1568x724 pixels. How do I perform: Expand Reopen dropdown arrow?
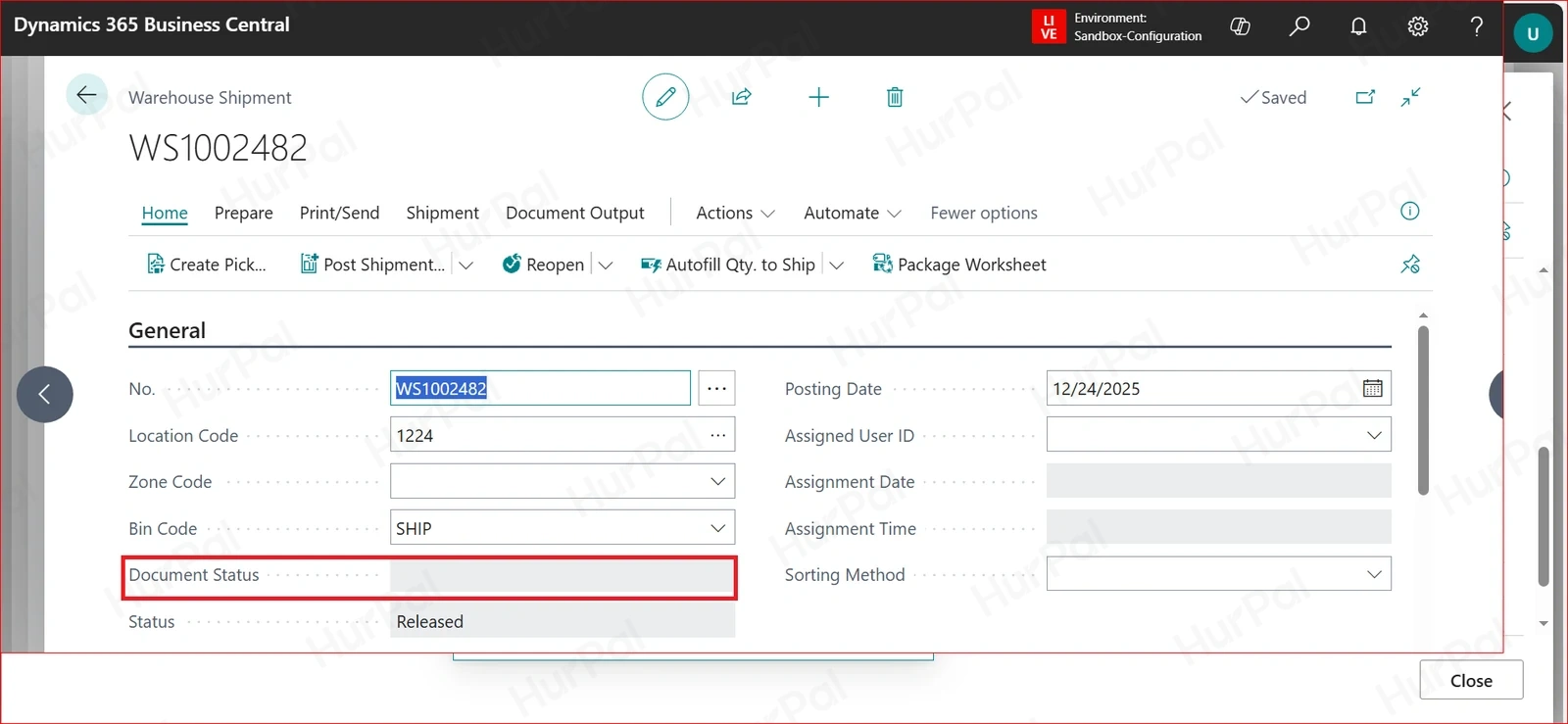(606, 265)
